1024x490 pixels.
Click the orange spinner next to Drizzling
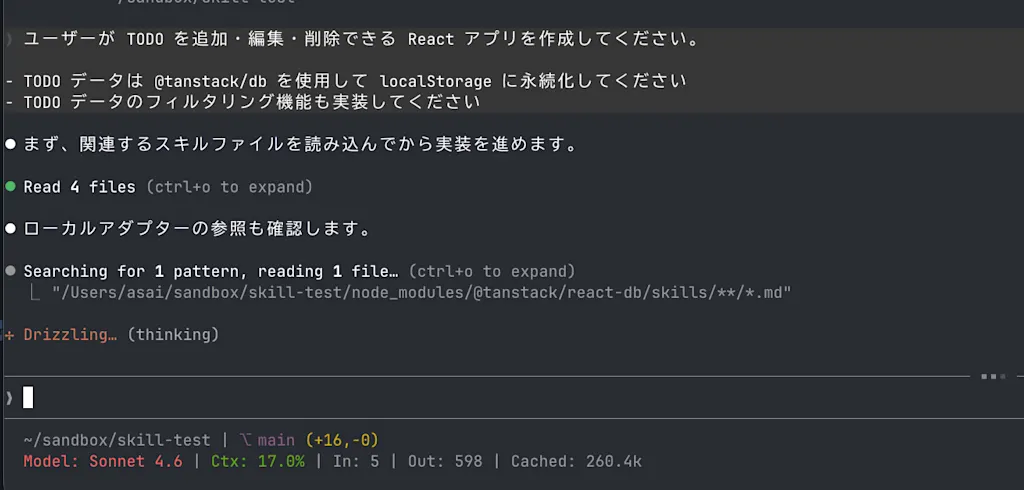10,335
